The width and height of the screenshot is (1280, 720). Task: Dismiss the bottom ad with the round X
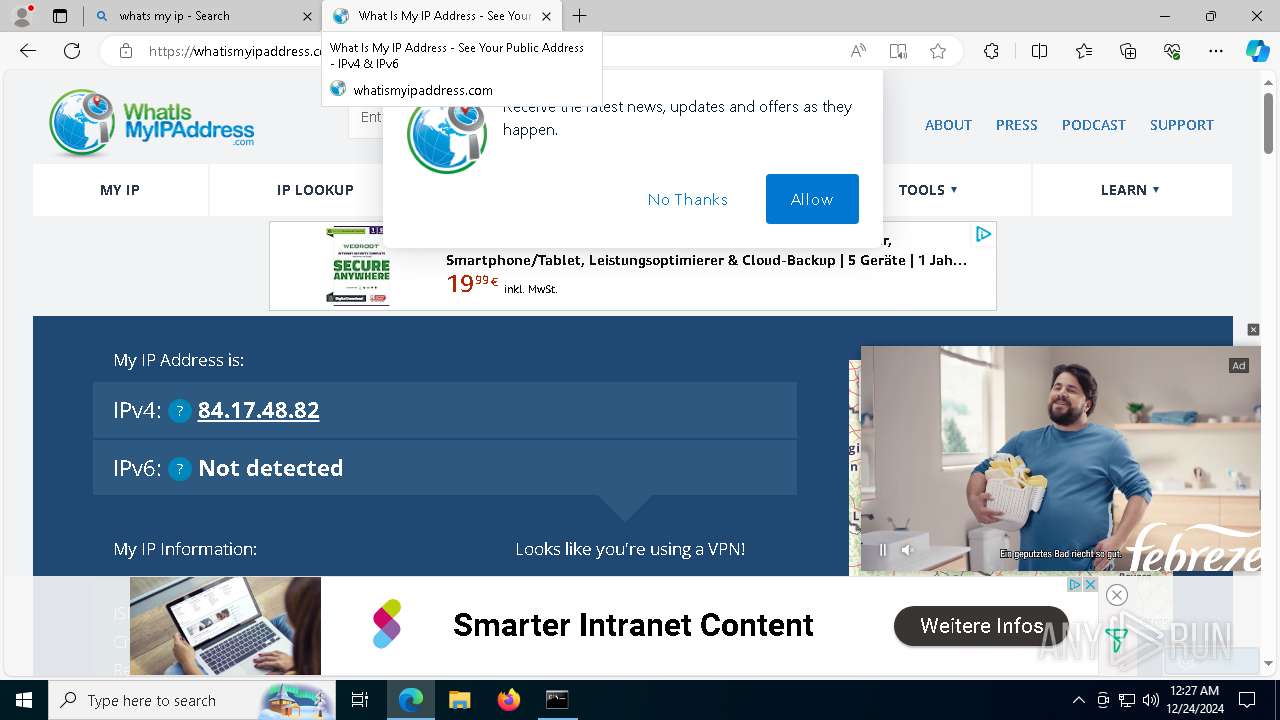(1117, 595)
